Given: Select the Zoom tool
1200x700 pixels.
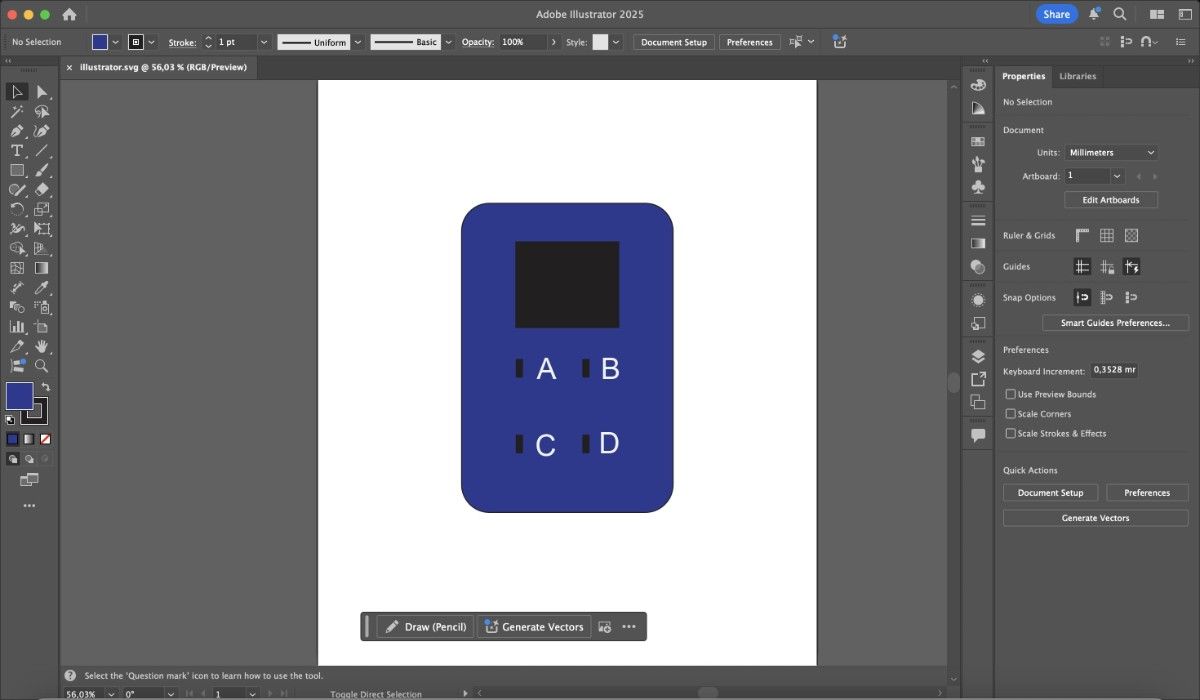Looking at the screenshot, I should point(41,366).
